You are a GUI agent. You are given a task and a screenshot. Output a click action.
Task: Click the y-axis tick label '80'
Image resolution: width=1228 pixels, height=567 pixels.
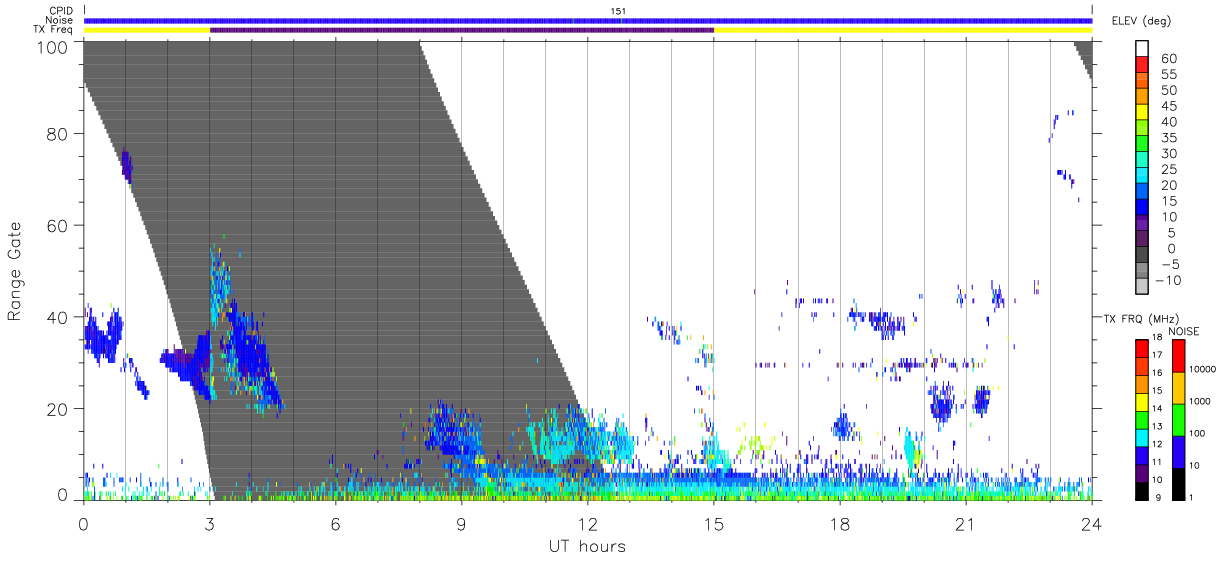coord(59,134)
